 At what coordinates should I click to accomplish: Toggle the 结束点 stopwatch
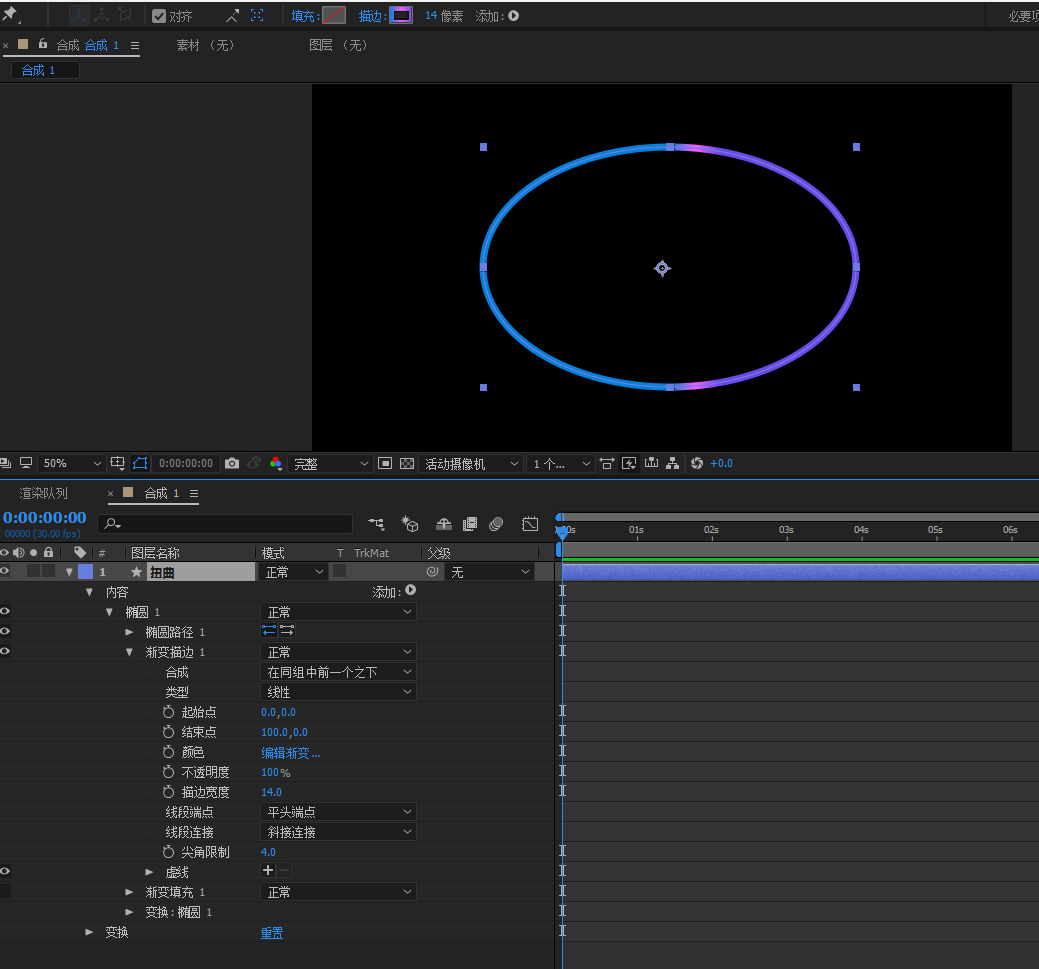pos(168,732)
